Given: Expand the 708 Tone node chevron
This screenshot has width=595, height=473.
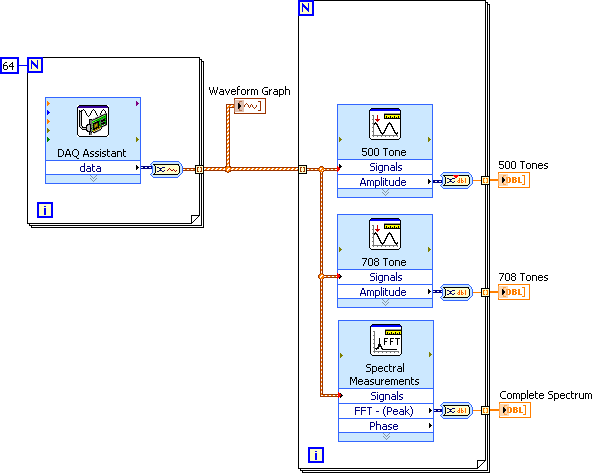Looking at the screenshot, I should click(x=385, y=303).
